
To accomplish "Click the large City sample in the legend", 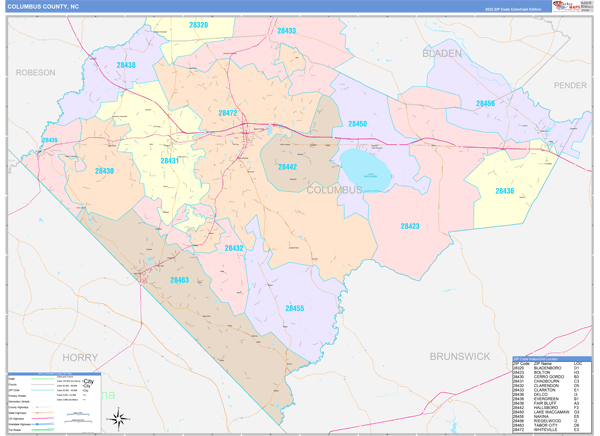I will coord(87,383).
